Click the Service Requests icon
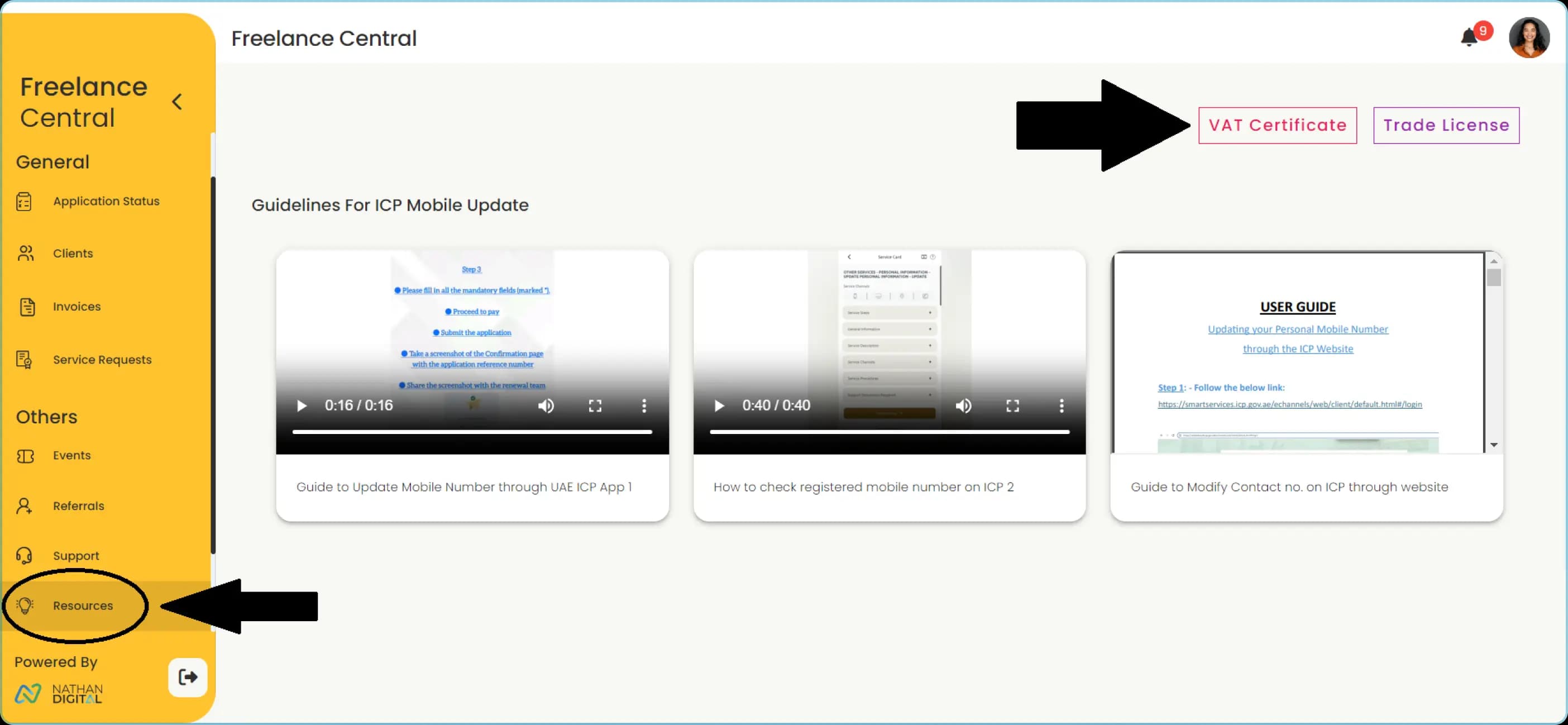The width and height of the screenshot is (1568, 725). 25,360
